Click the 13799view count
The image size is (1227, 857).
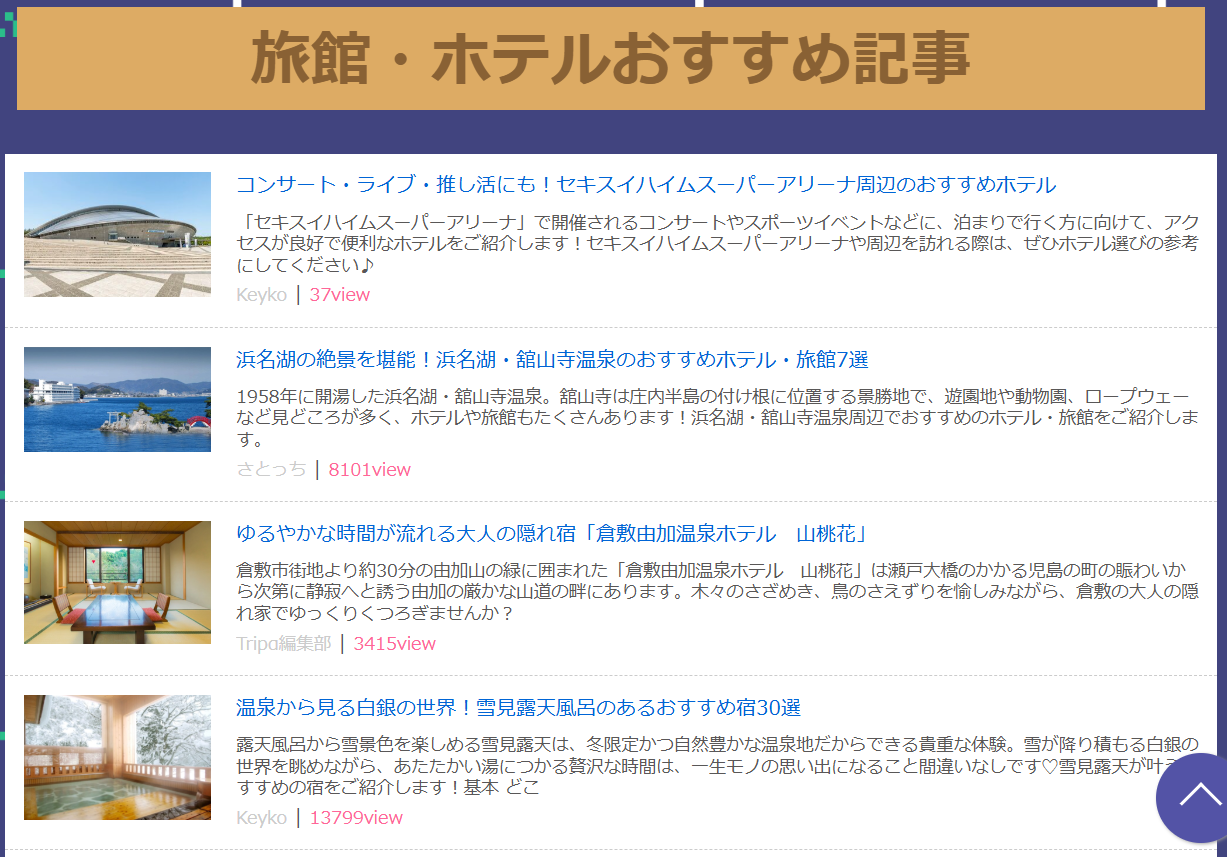point(356,818)
